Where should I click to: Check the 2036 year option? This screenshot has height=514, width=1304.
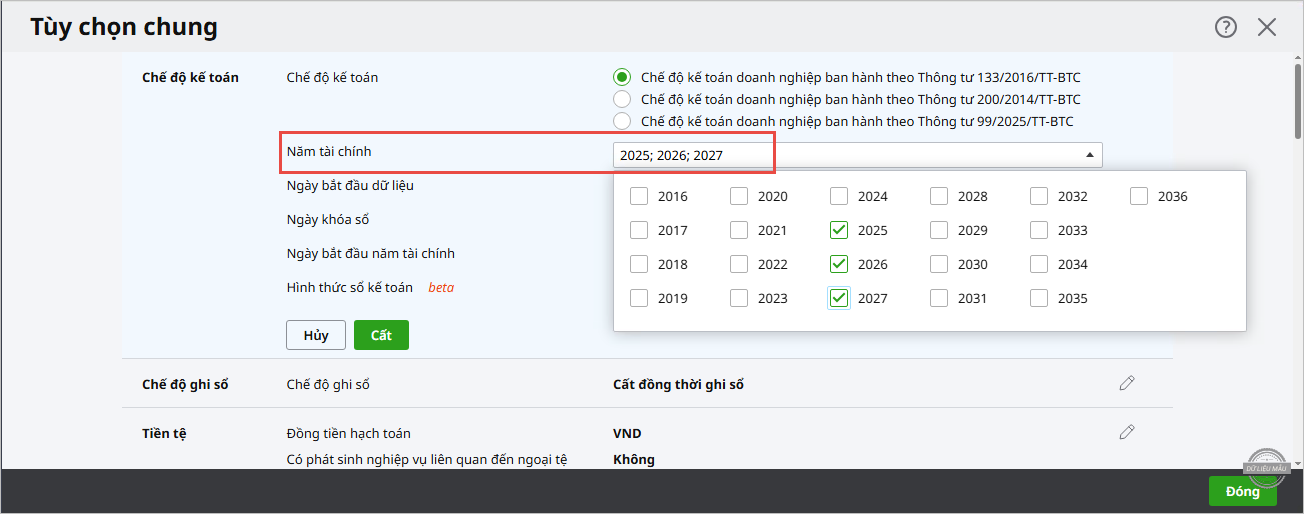tap(1139, 196)
